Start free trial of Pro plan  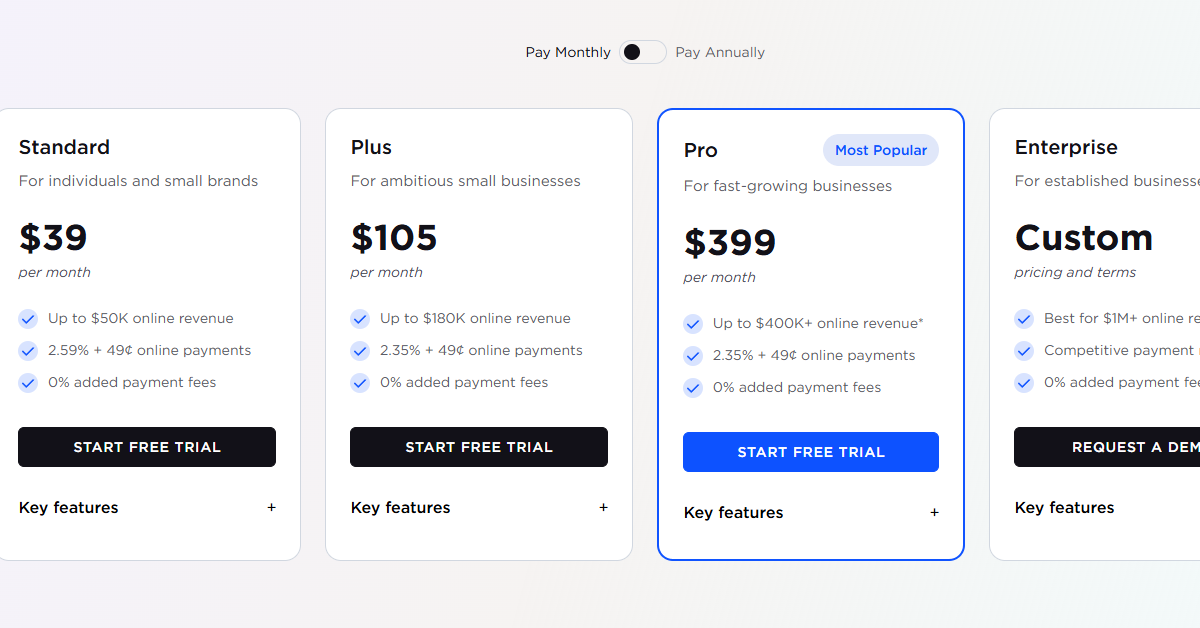(810, 452)
